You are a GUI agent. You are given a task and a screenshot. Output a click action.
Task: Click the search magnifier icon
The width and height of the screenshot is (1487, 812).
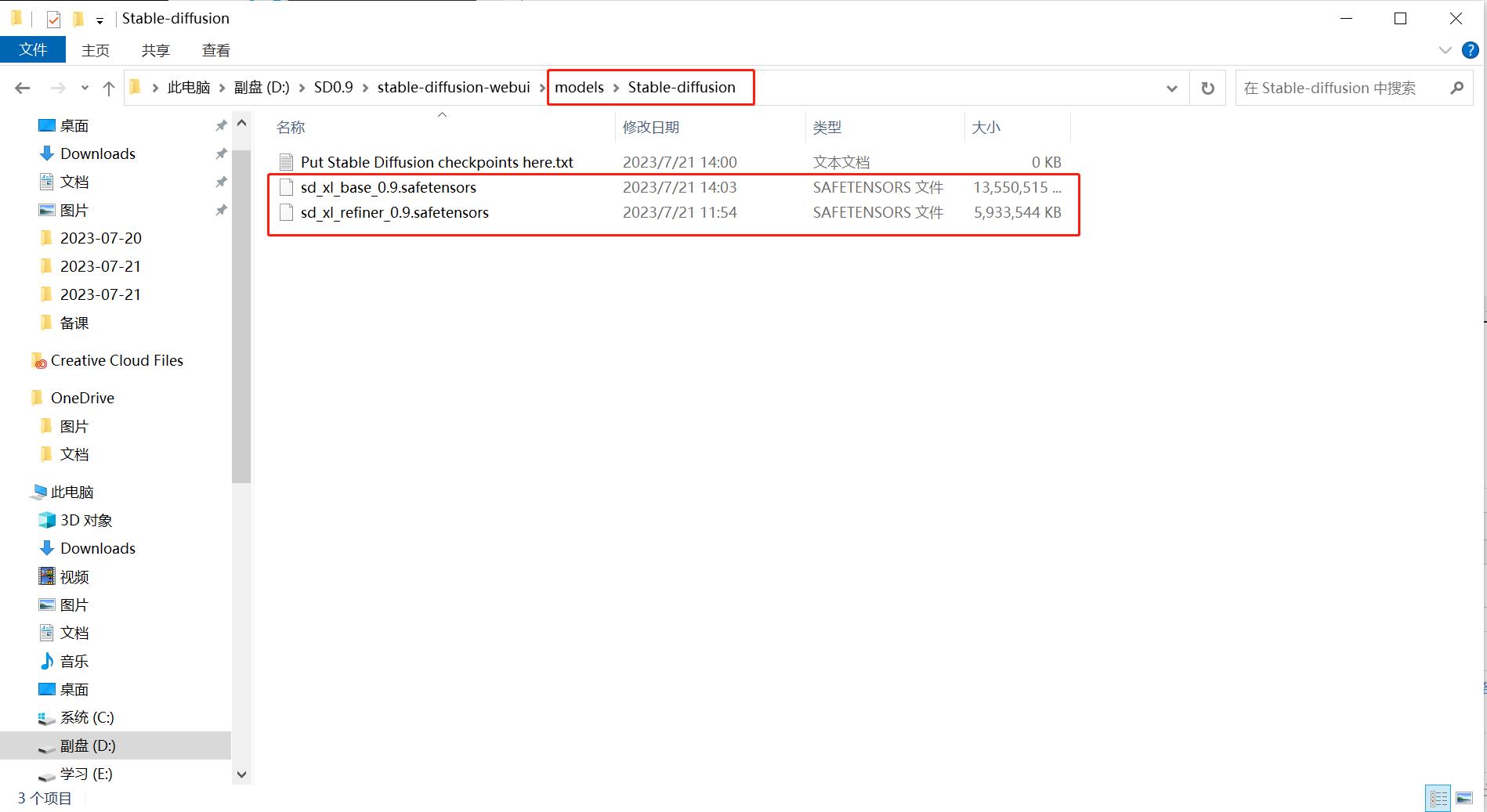click(1456, 88)
